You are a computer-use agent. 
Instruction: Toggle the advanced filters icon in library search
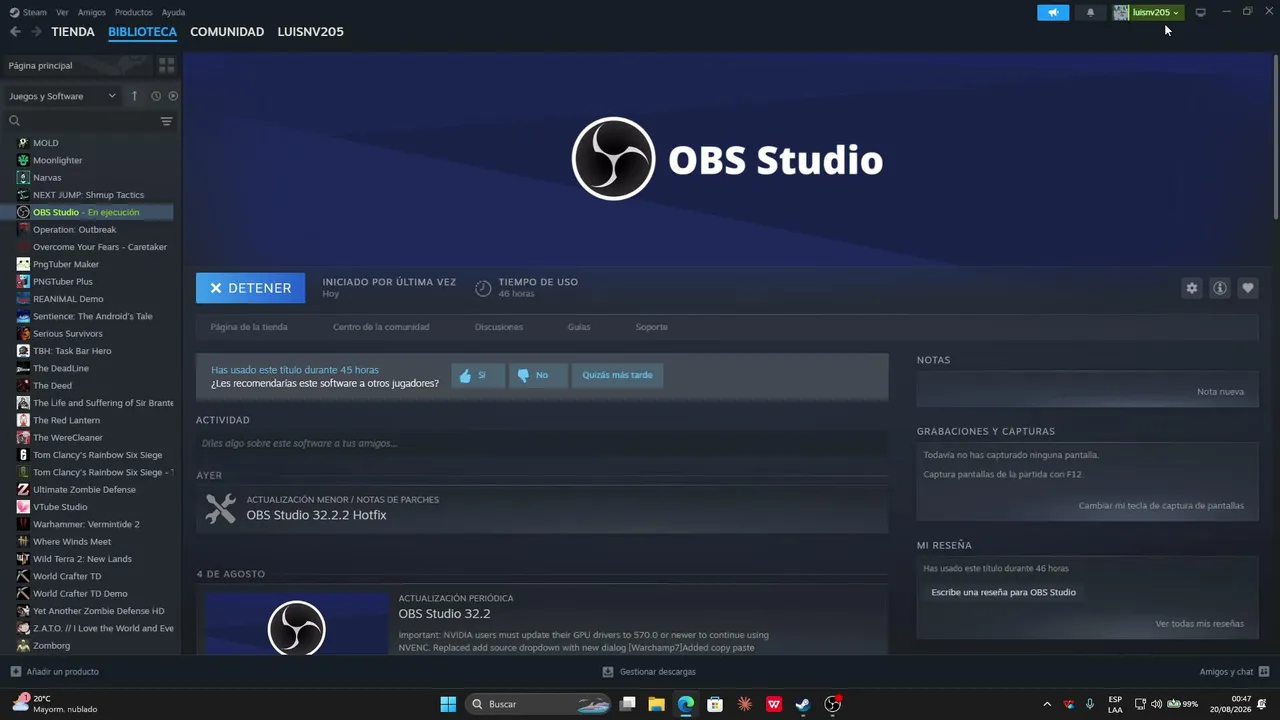click(166, 121)
